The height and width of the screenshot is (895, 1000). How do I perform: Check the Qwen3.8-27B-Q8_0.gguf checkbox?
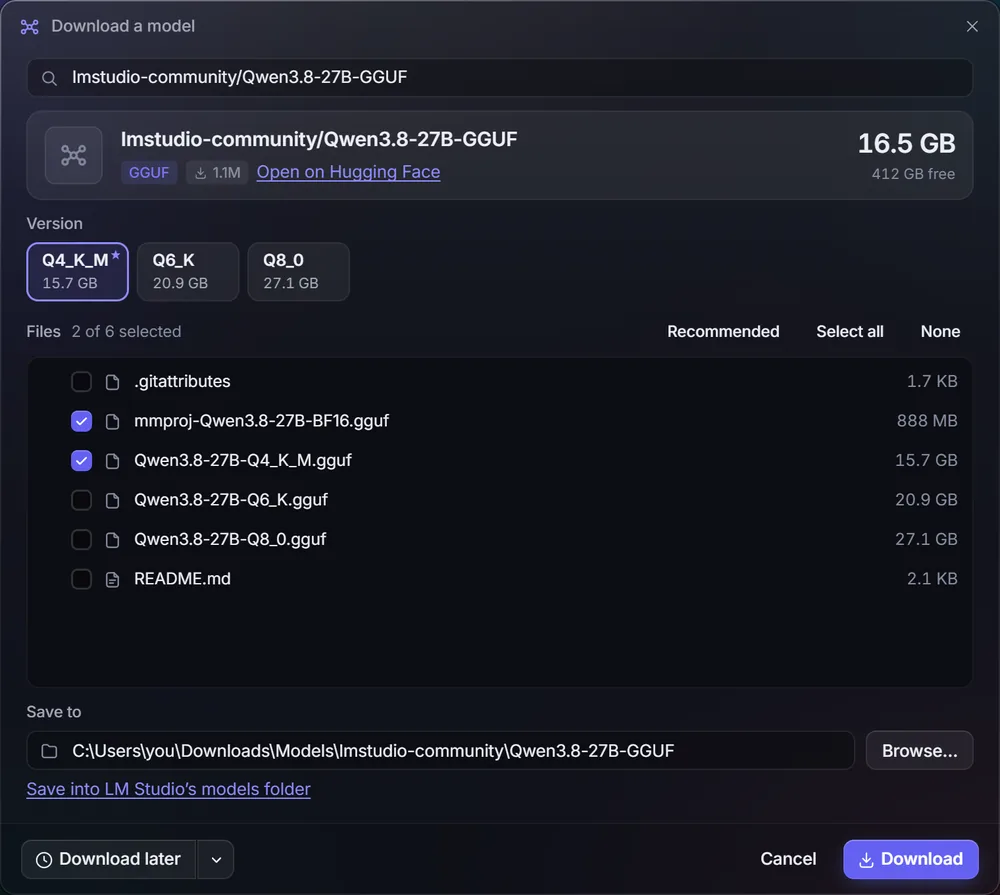[81, 540]
